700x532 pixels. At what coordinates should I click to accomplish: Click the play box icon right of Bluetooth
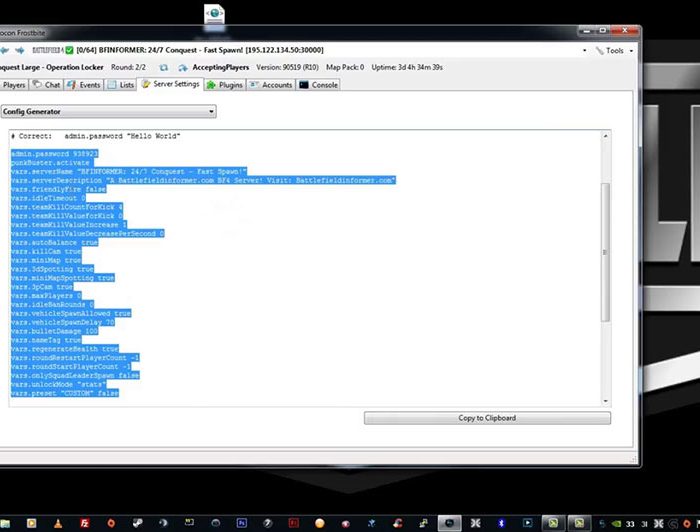pyautogui.click(x=527, y=523)
